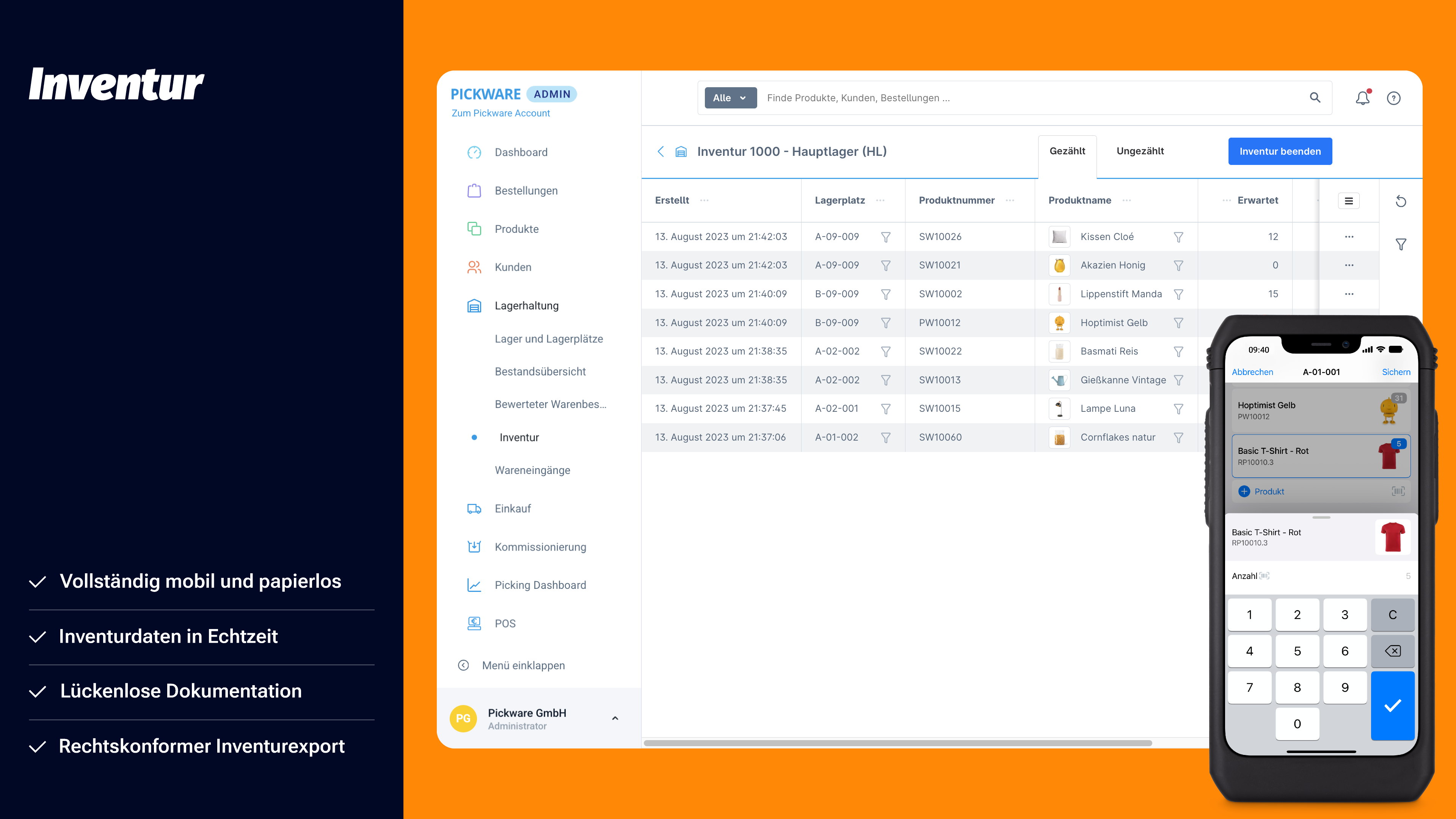Click the Kommissionierung icon
The width and height of the screenshot is (1456, 819).
[474, 546]
